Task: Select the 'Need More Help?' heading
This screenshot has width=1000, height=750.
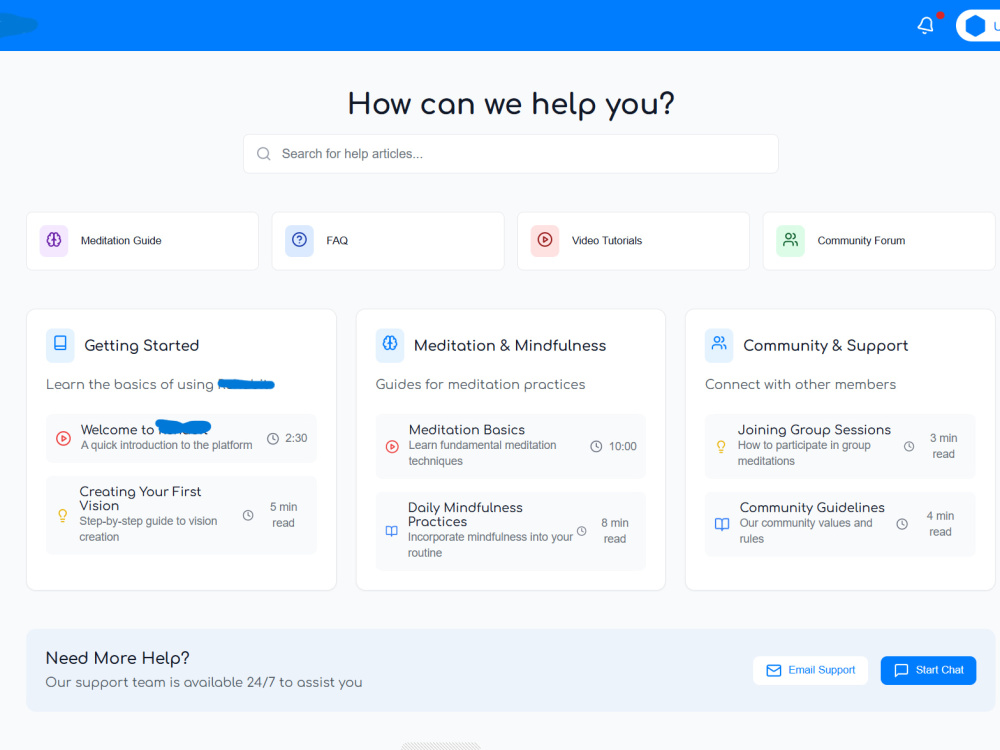Action: [117, 658]
